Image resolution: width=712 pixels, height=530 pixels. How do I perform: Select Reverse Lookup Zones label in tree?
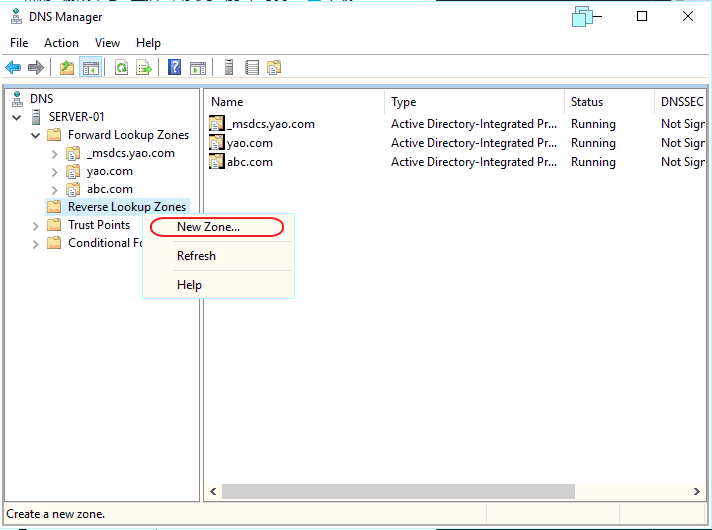click(127, 207)
